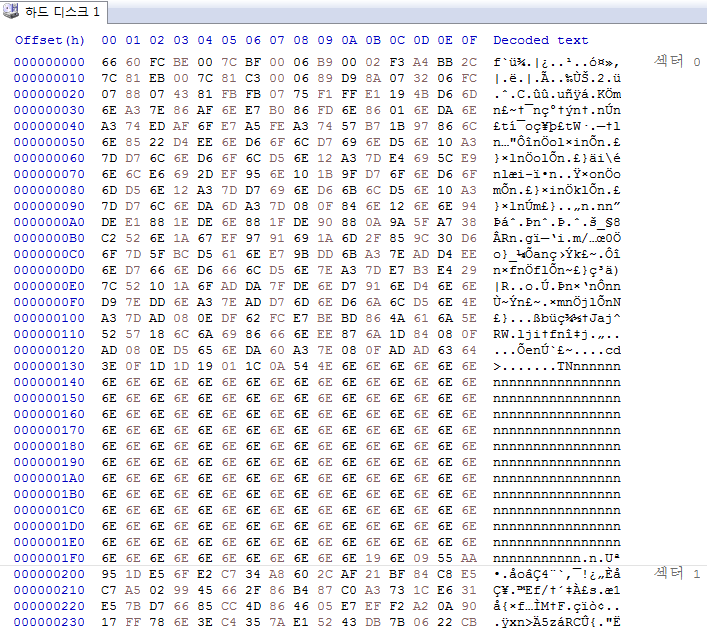Click offset row 000000A0
Image resolution: width=707 pixels, height=632 pixels.
[x=49, y=222]
